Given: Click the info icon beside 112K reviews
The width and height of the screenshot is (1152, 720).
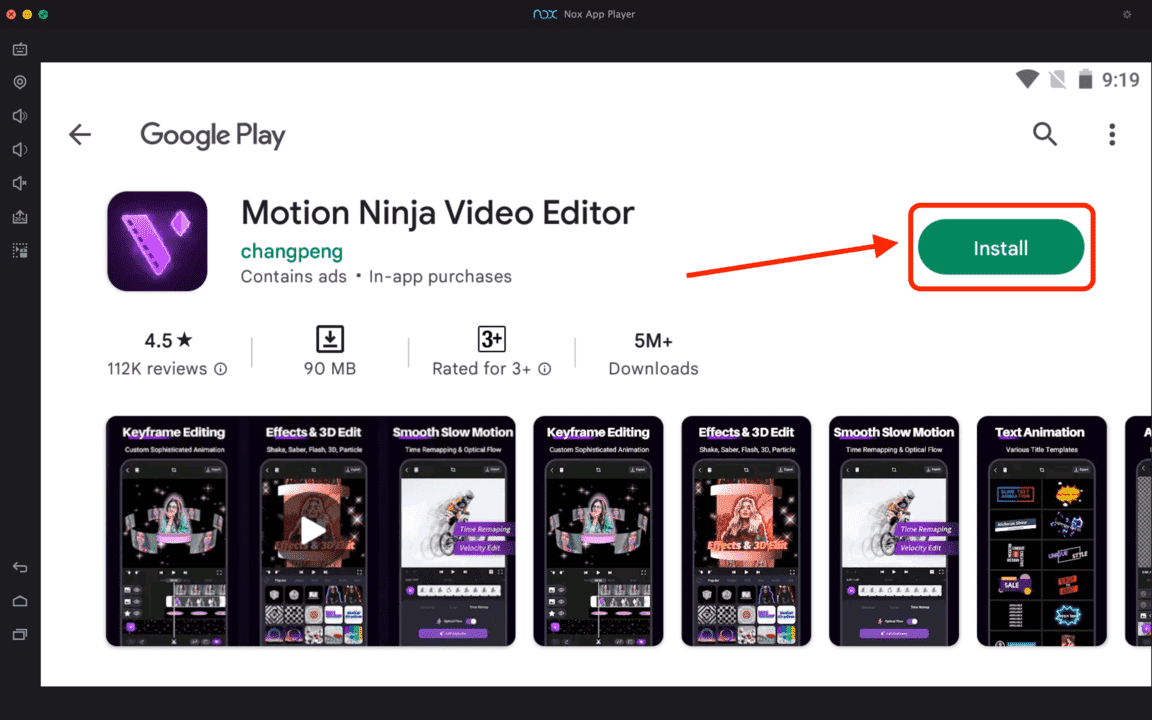Looking at the screenshot, I should coord(220,369).
